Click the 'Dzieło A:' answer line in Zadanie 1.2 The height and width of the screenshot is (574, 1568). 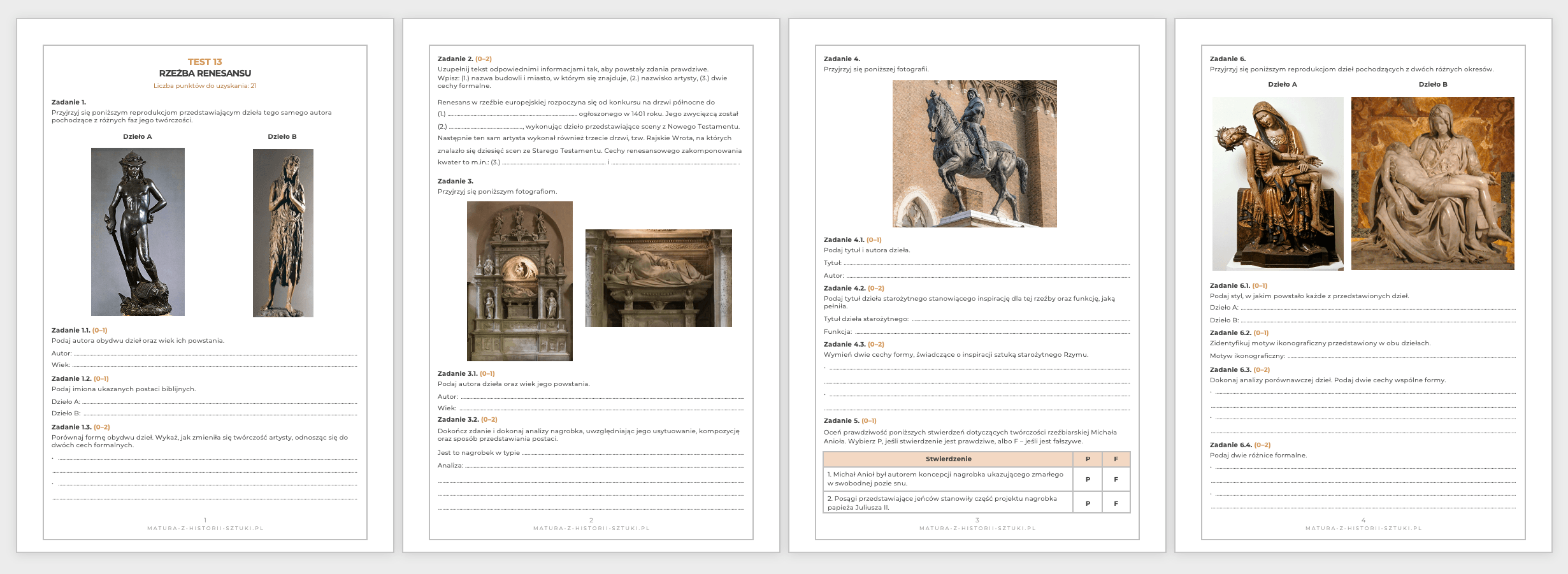click(220, 402)
